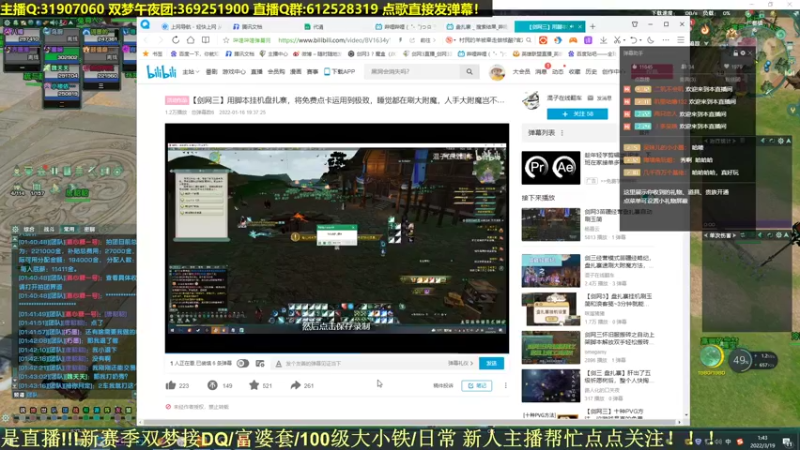Click the lock icon in danmaku helper
The width and height of the screenshot is (800, 450).
click(x=735, y=53)
